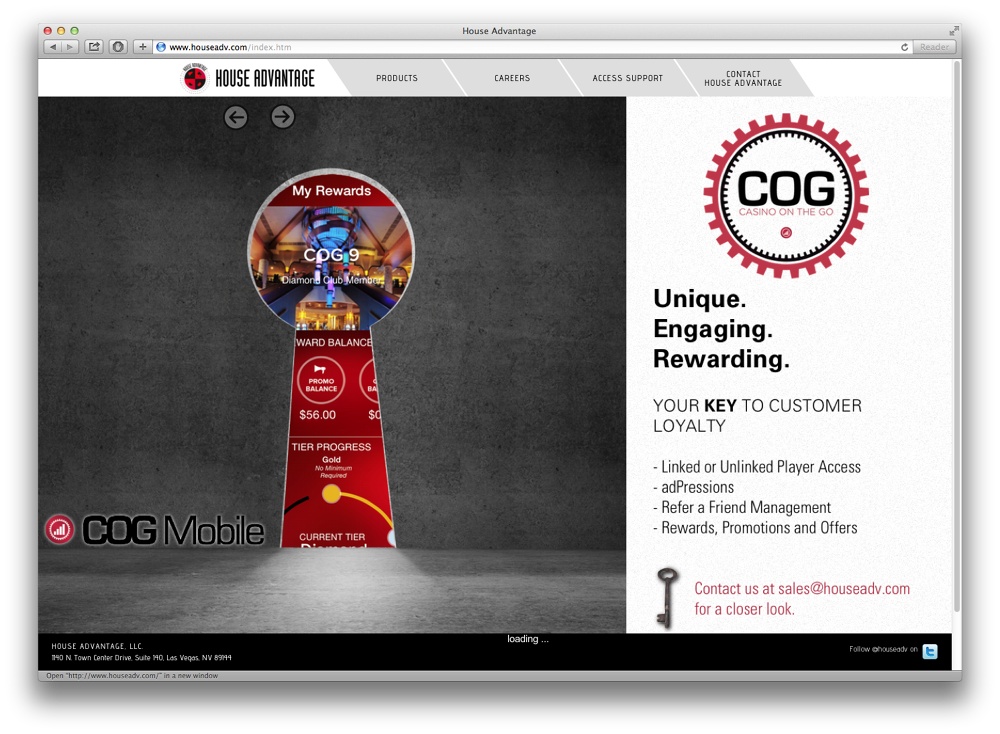Open the Products menu tab

click(x=397, y=78)
